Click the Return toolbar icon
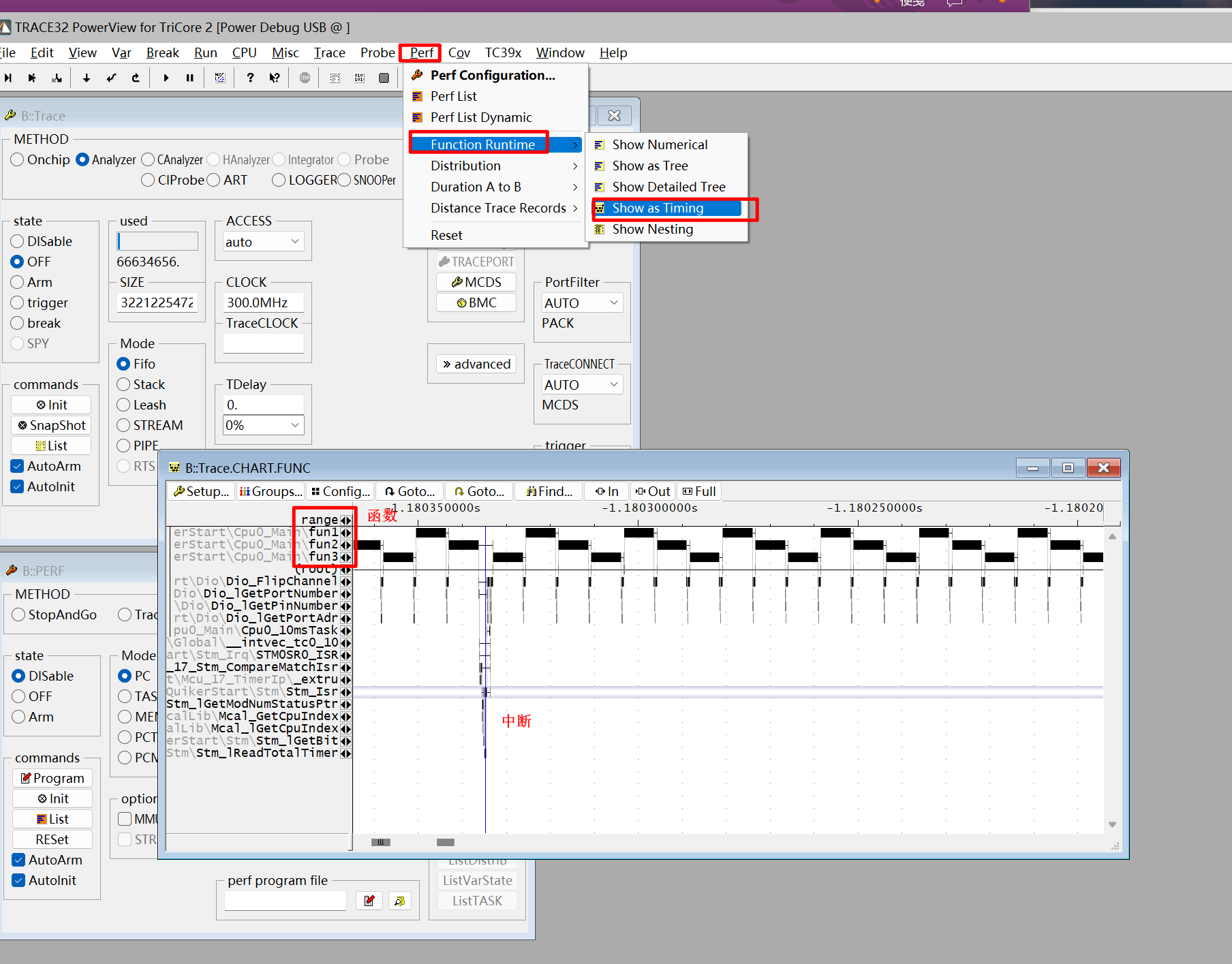 [111, 78]
